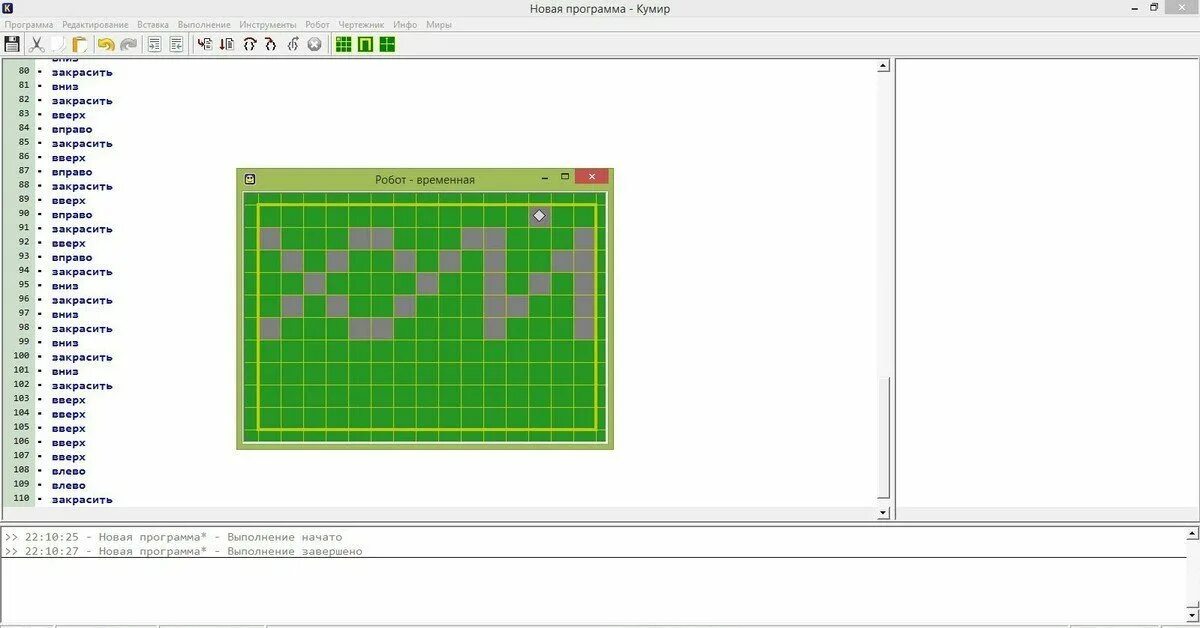Open the Чертежник menu
Image resolution: width=1200 pixels, height=628 pixels.
click(x=361, y=24)
